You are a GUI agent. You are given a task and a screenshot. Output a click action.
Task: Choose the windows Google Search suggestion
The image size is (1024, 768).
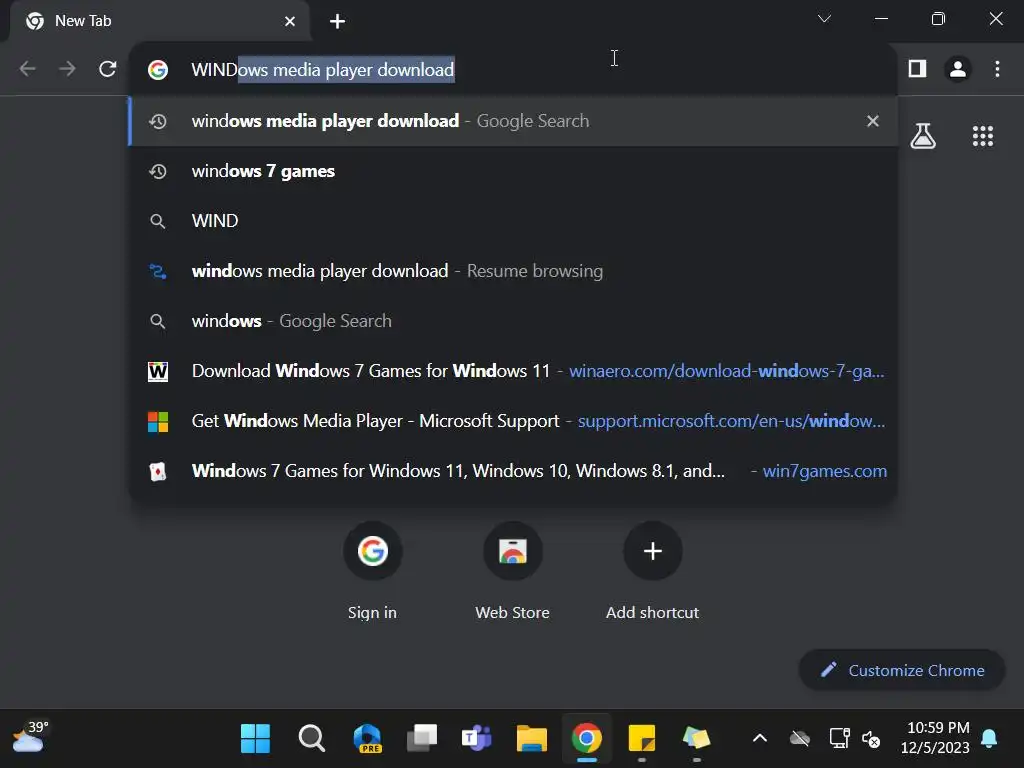pyautogui.click(x=513, y=321)
